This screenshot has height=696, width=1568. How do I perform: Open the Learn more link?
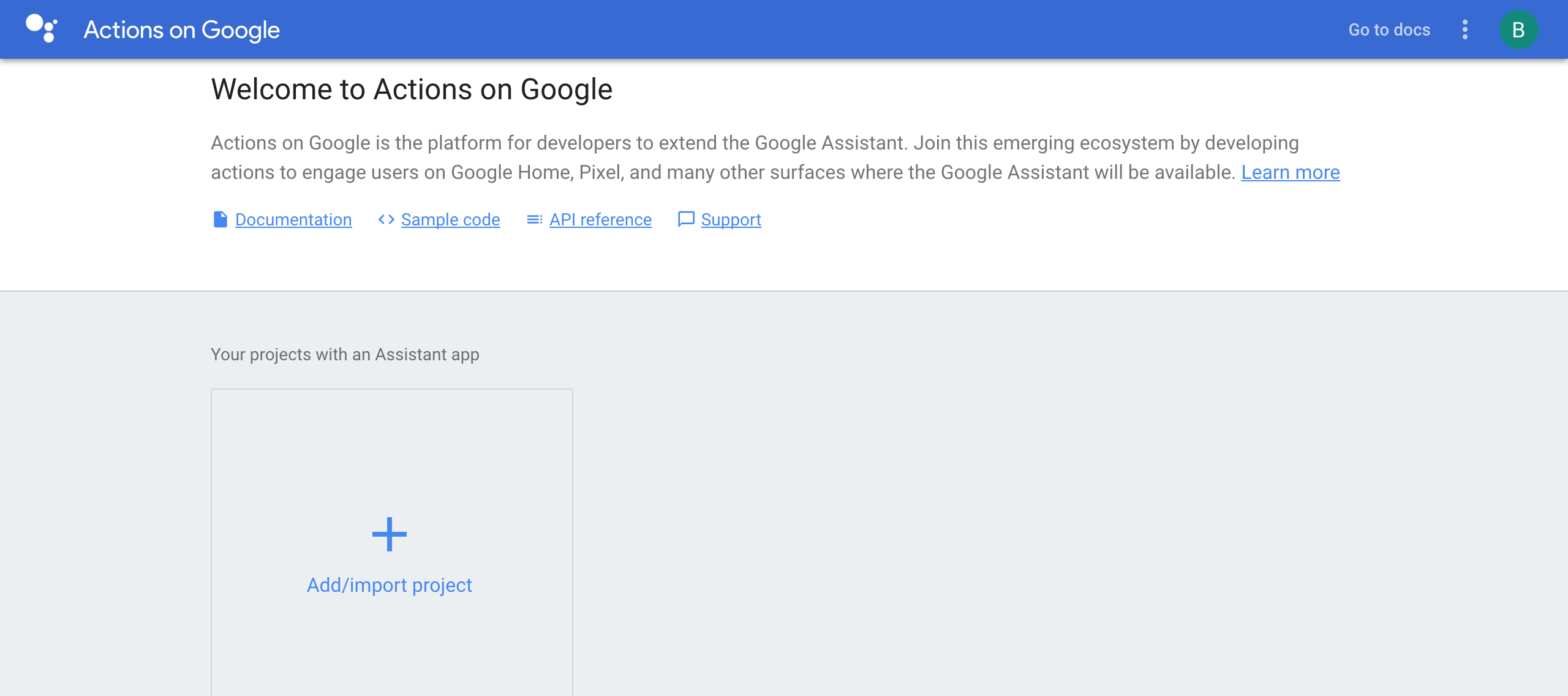(x=1291, y=172)
